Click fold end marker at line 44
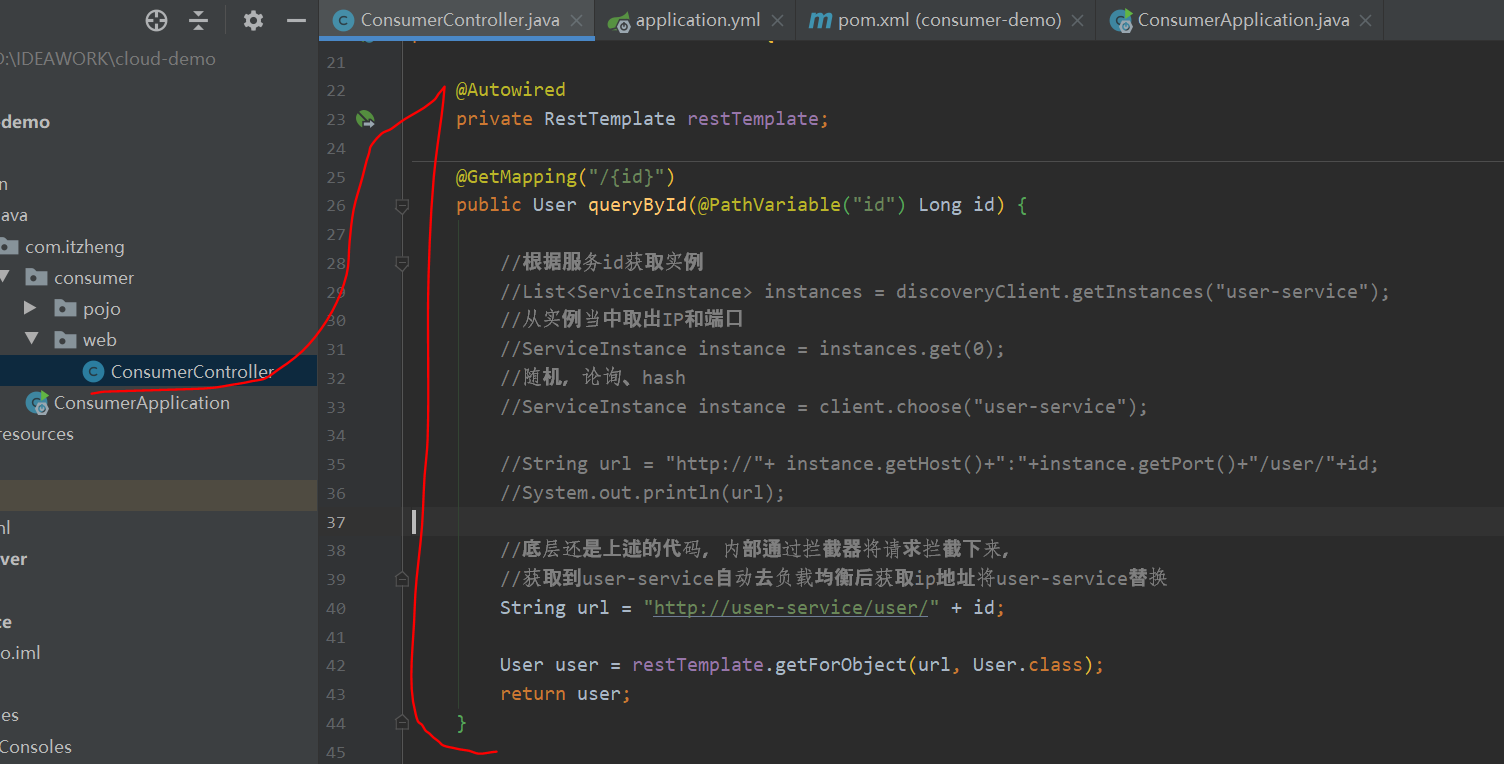Screen dimensions: 1504x764 402,722
